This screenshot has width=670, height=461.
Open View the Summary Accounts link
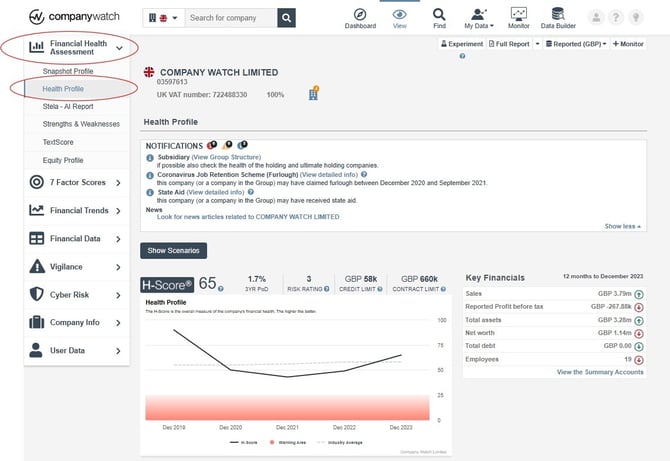click(600, 372)
